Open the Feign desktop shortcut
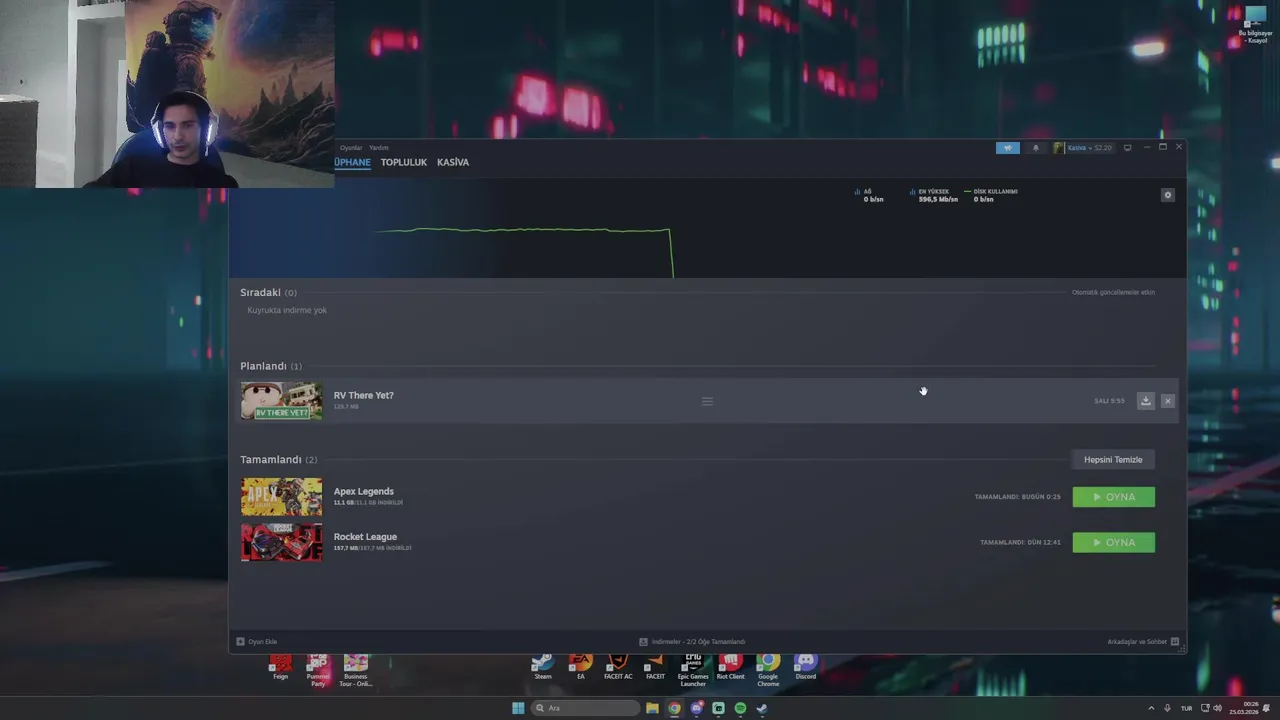The image size is (1280, 720). [280, 667]
